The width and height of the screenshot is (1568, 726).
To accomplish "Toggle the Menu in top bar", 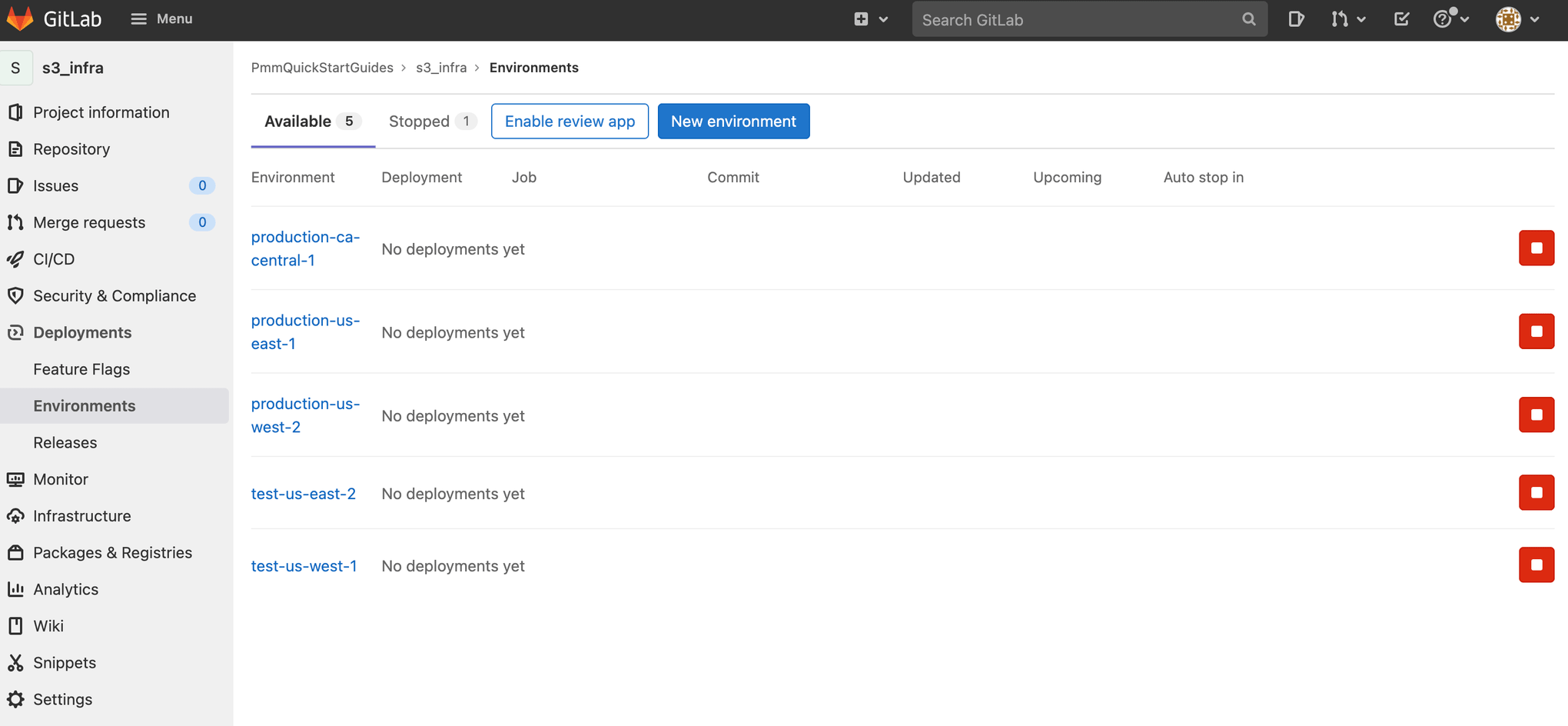I will (x=161, y=18).
